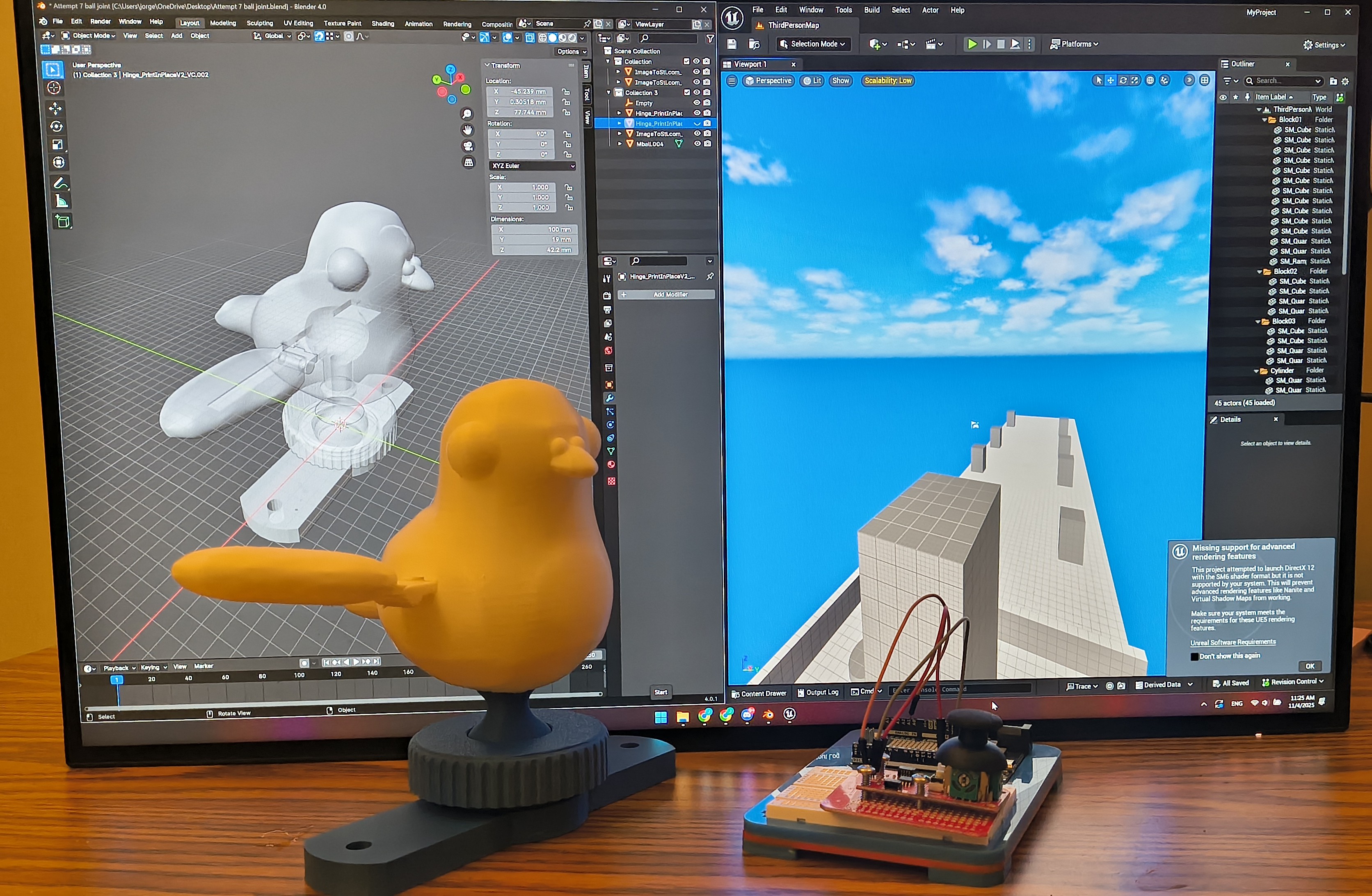The image size is (1372, 896).
Task: Click the pan hand icon in Blender viewport
Action: 467,130
